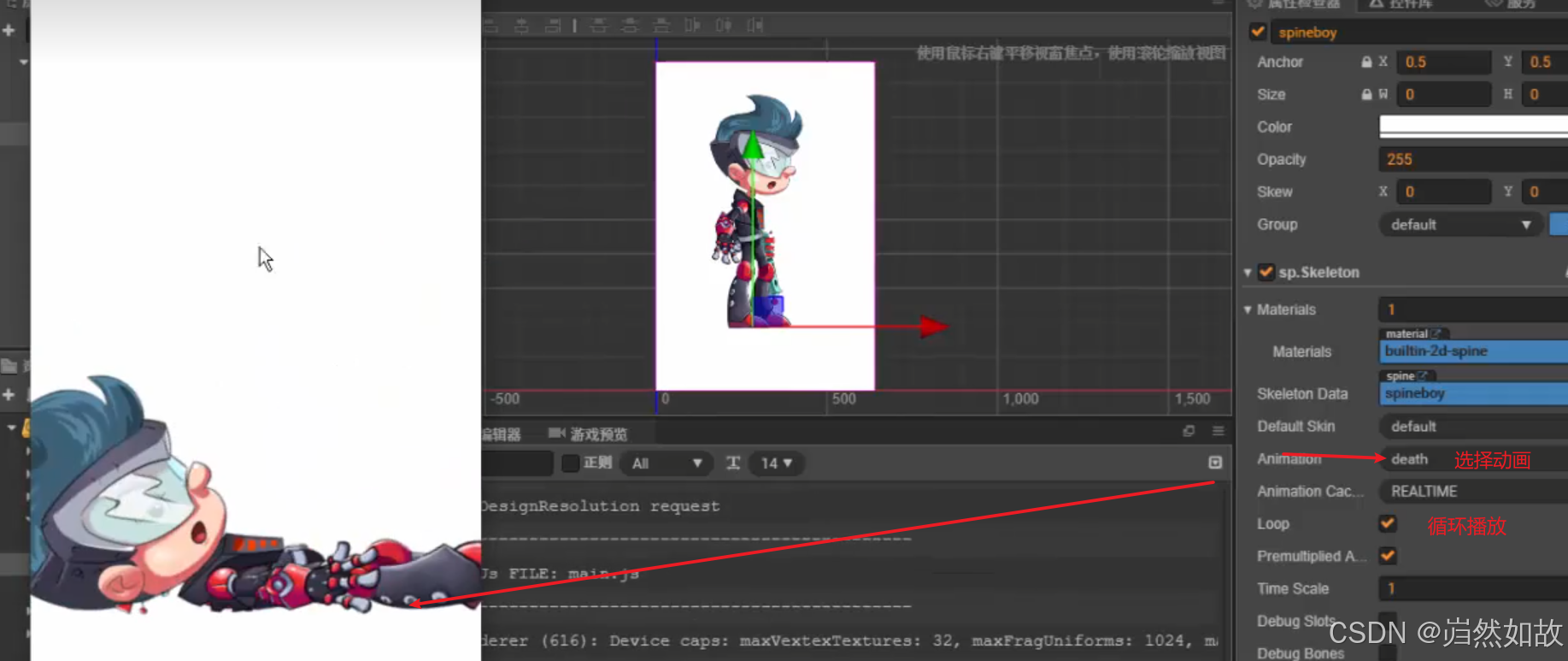Click the console search filter input
The image size is (1568, 661).
tap(517, 463)
